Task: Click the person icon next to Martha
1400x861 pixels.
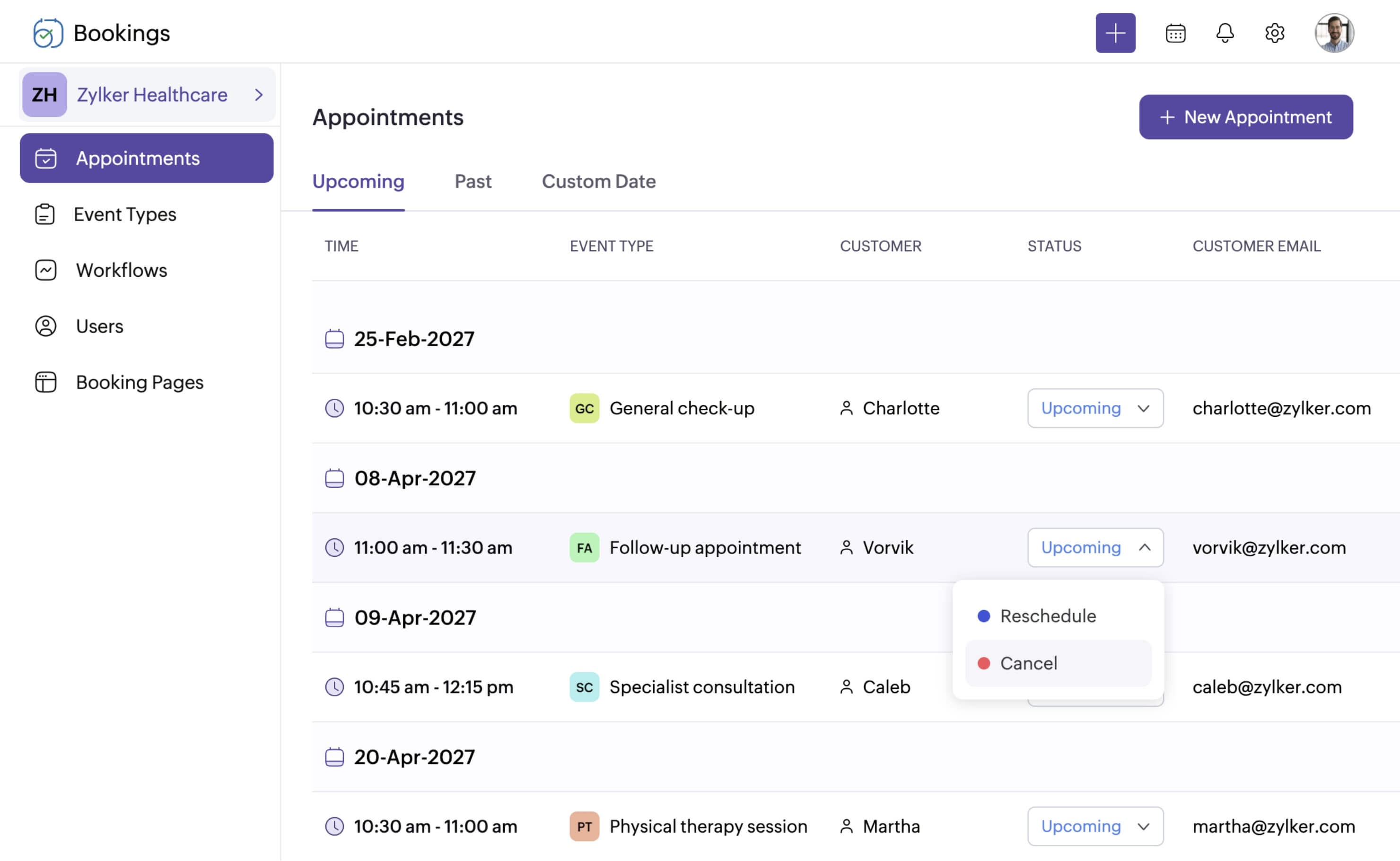Action: 846,826
